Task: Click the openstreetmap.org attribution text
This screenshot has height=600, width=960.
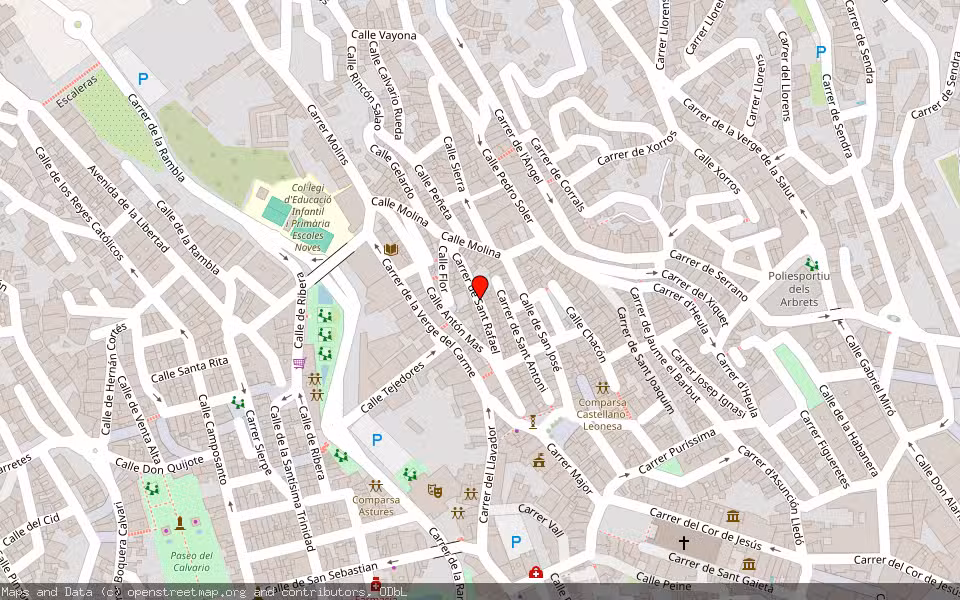Action: click(186, 591)
